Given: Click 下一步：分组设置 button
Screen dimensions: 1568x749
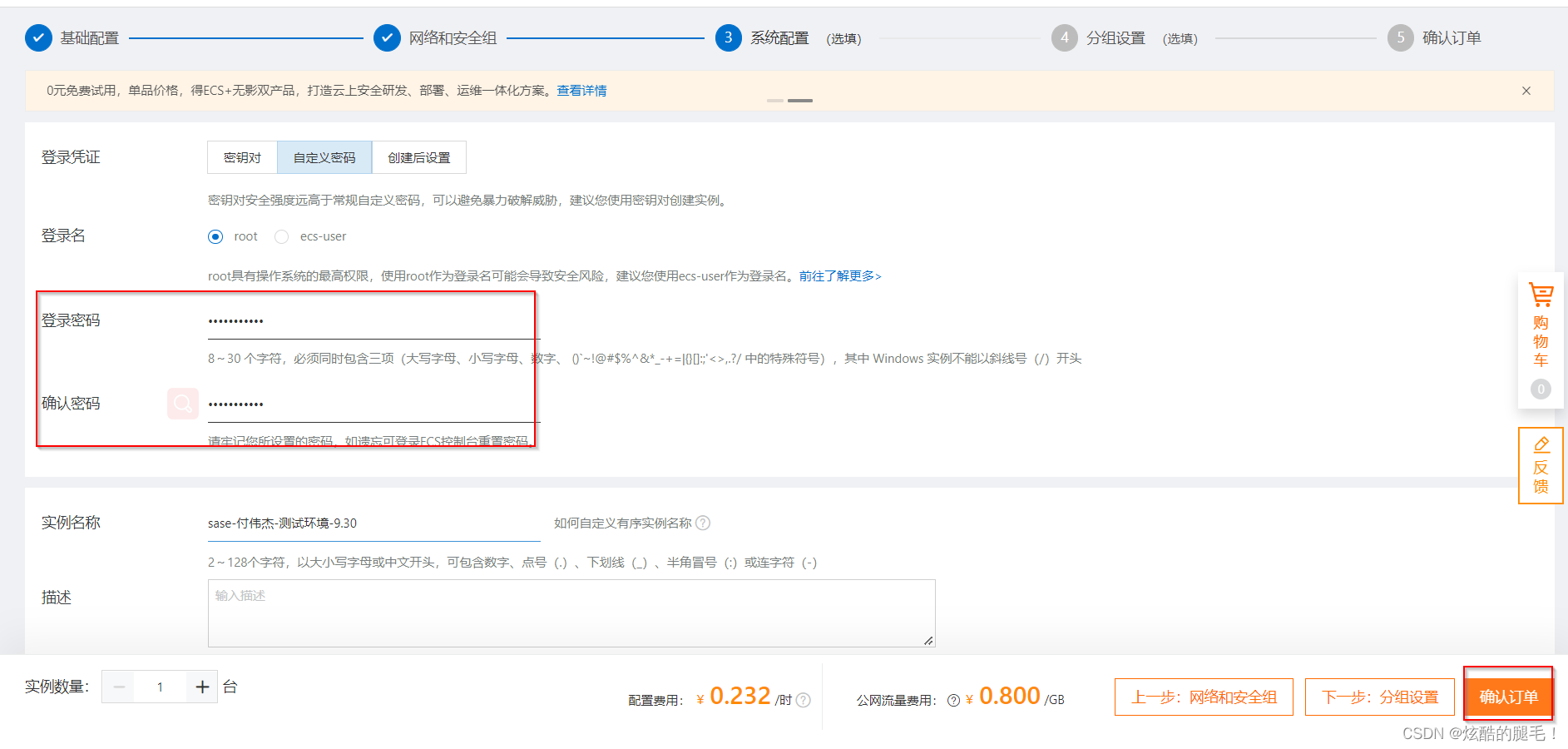Looking at the screenshot, I should tap(1380, 697).
